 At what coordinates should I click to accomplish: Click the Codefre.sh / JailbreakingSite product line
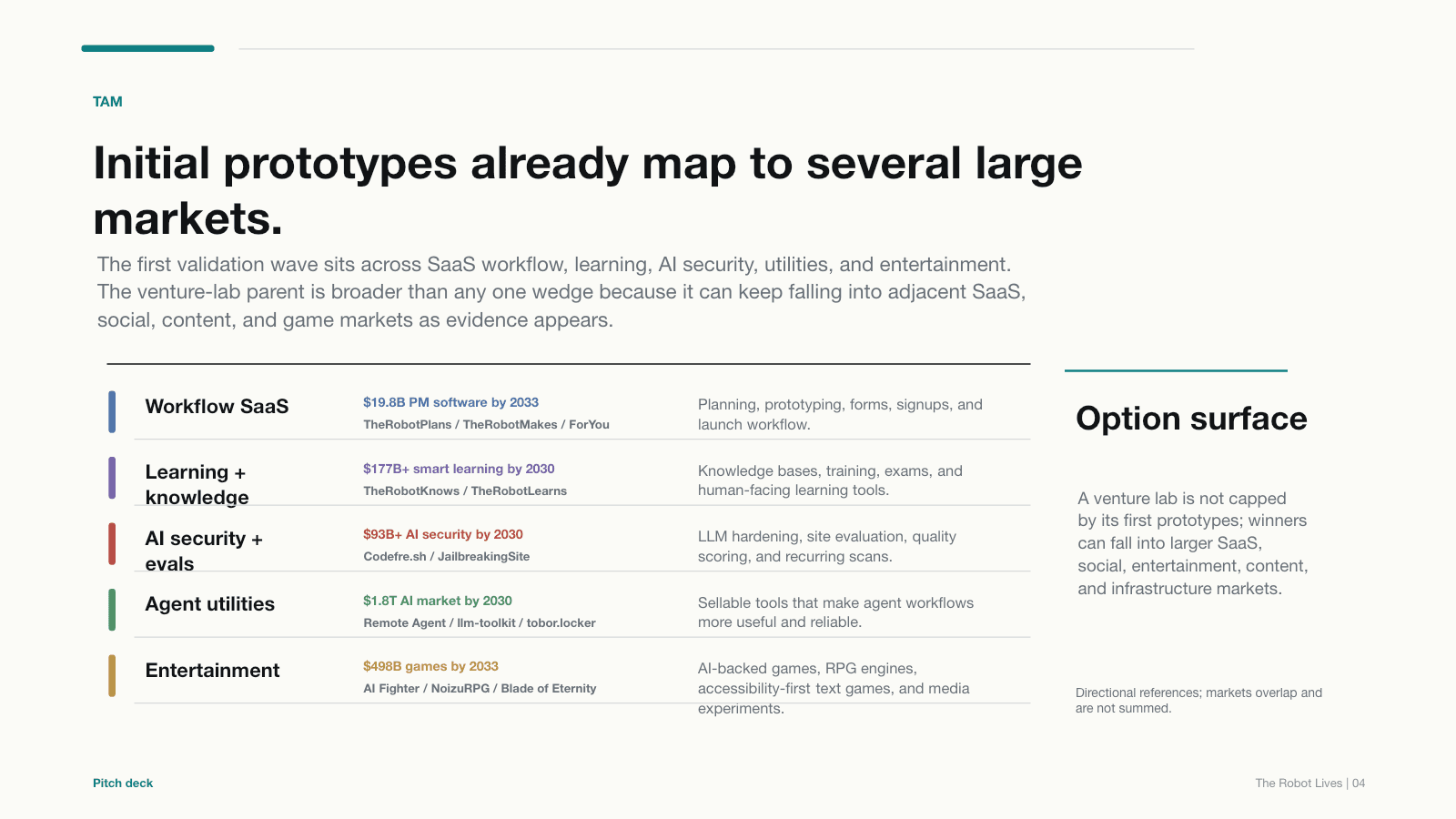(x=447, y=556)
